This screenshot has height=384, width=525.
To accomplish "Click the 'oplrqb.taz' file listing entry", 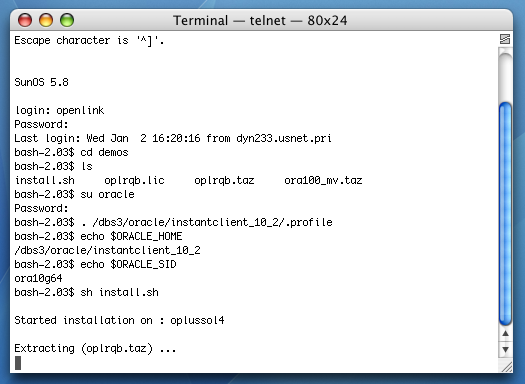I will tap(224, 180).
